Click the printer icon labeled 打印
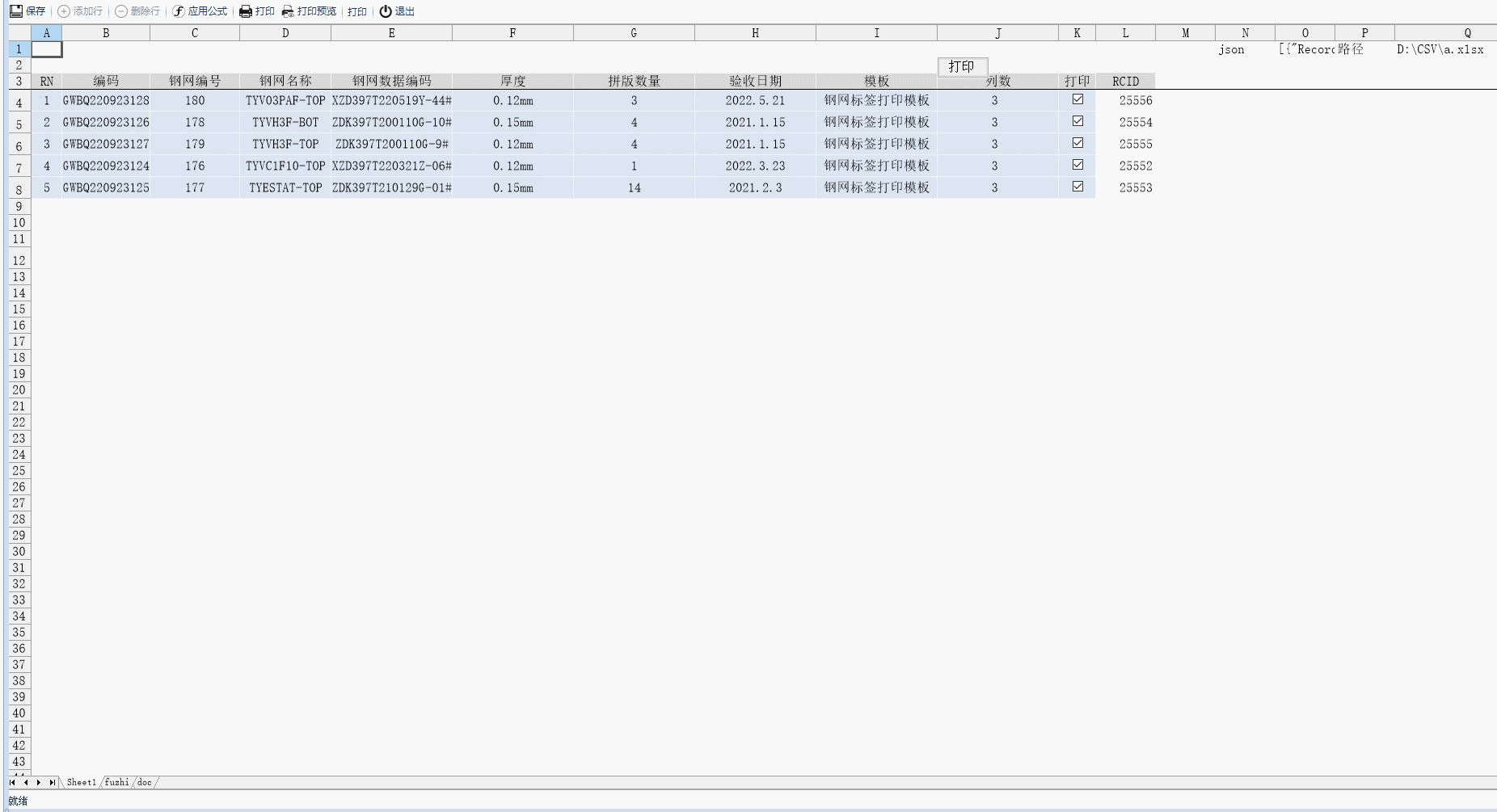The height and width of the screenshot is (812, 1497). point(246,11)
